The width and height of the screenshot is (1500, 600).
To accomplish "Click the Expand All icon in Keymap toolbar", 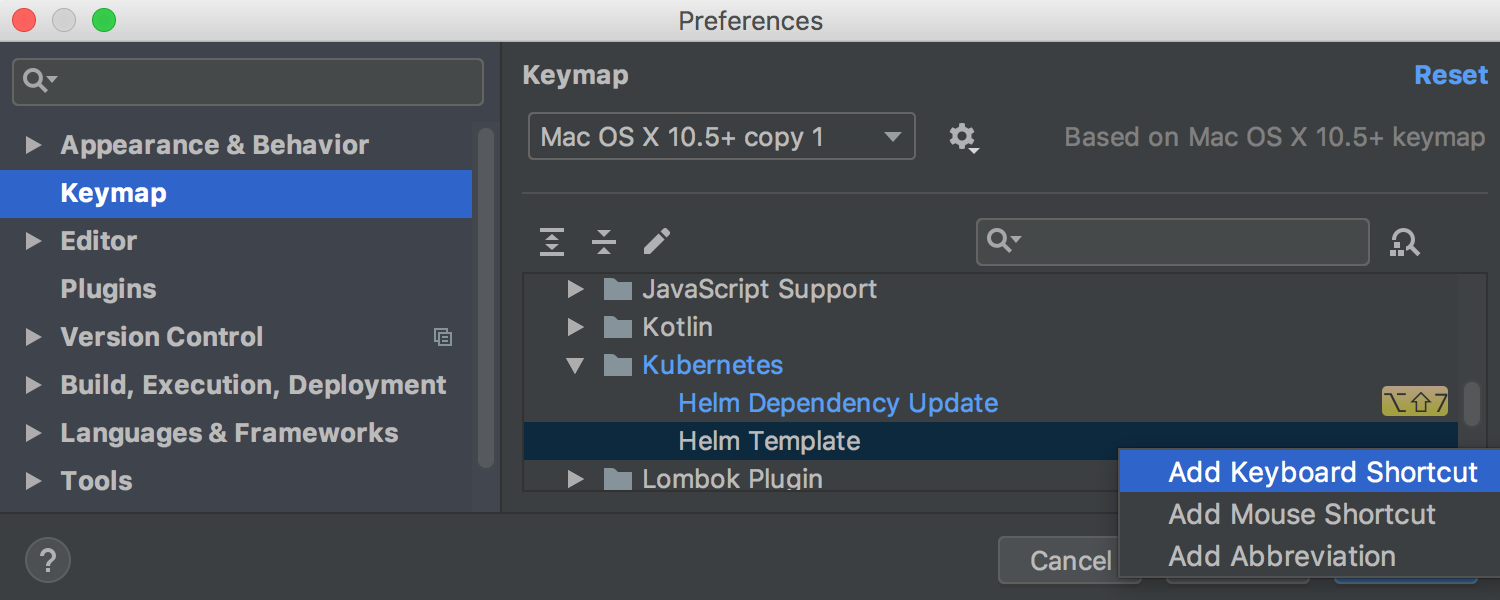I will (x=552, y=241).
